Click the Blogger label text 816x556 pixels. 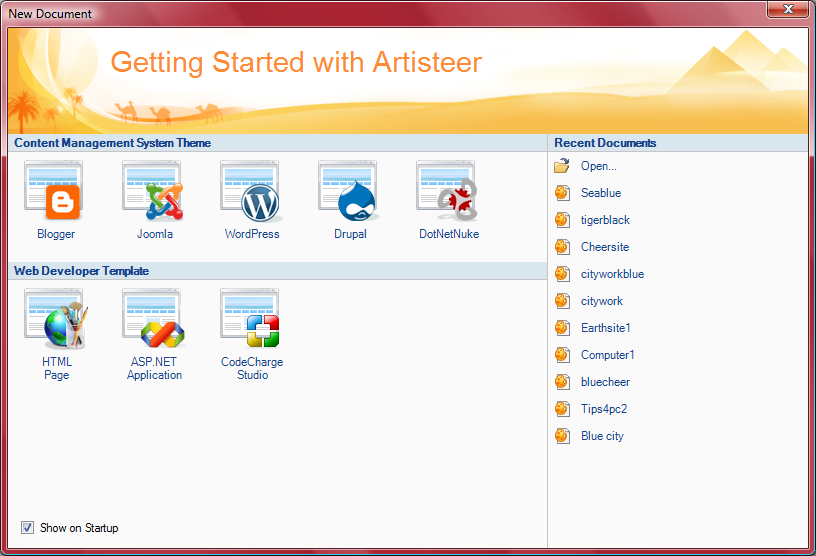[56, 234]
